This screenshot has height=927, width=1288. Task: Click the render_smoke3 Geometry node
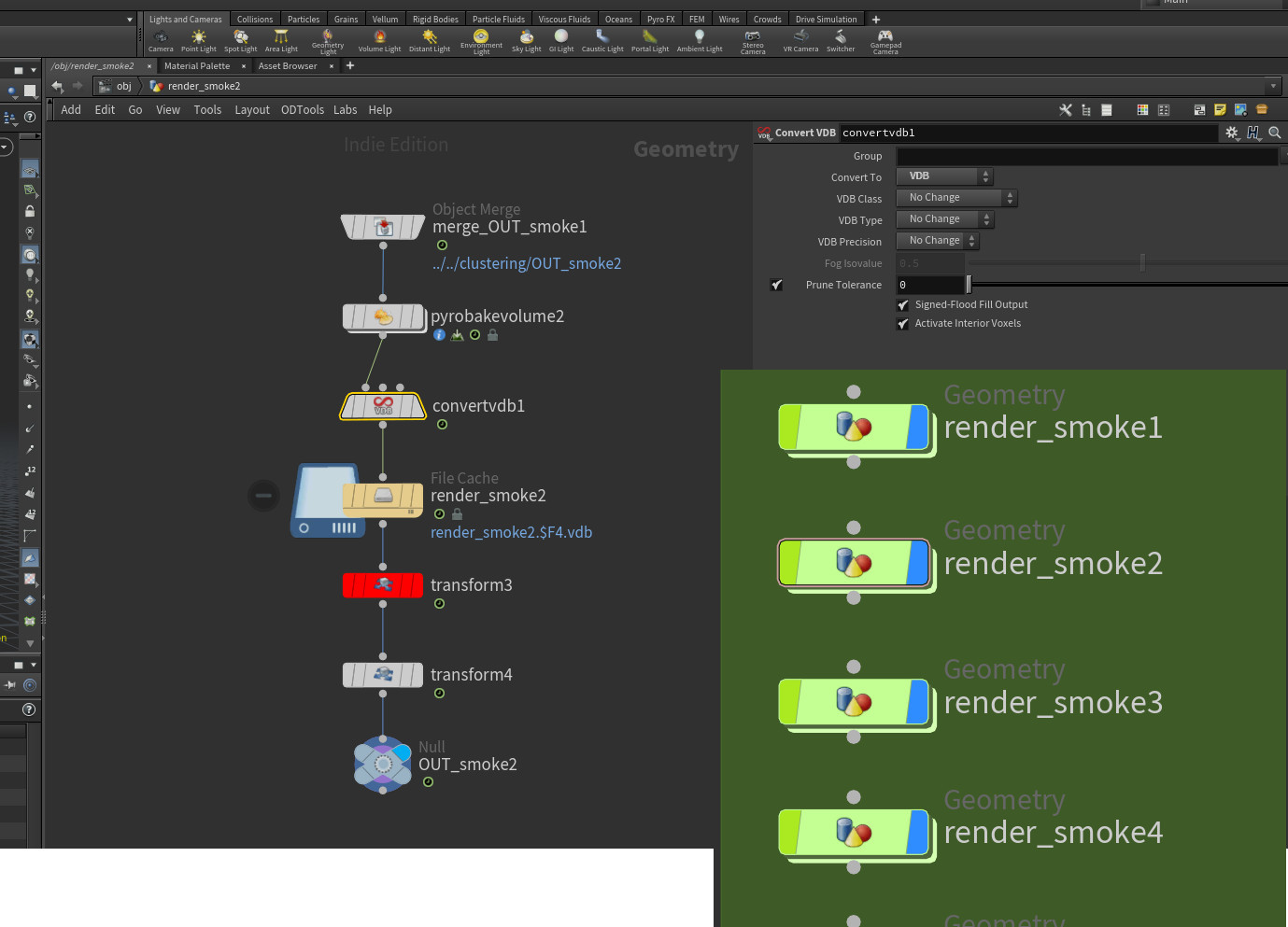[x=854, y=702]
